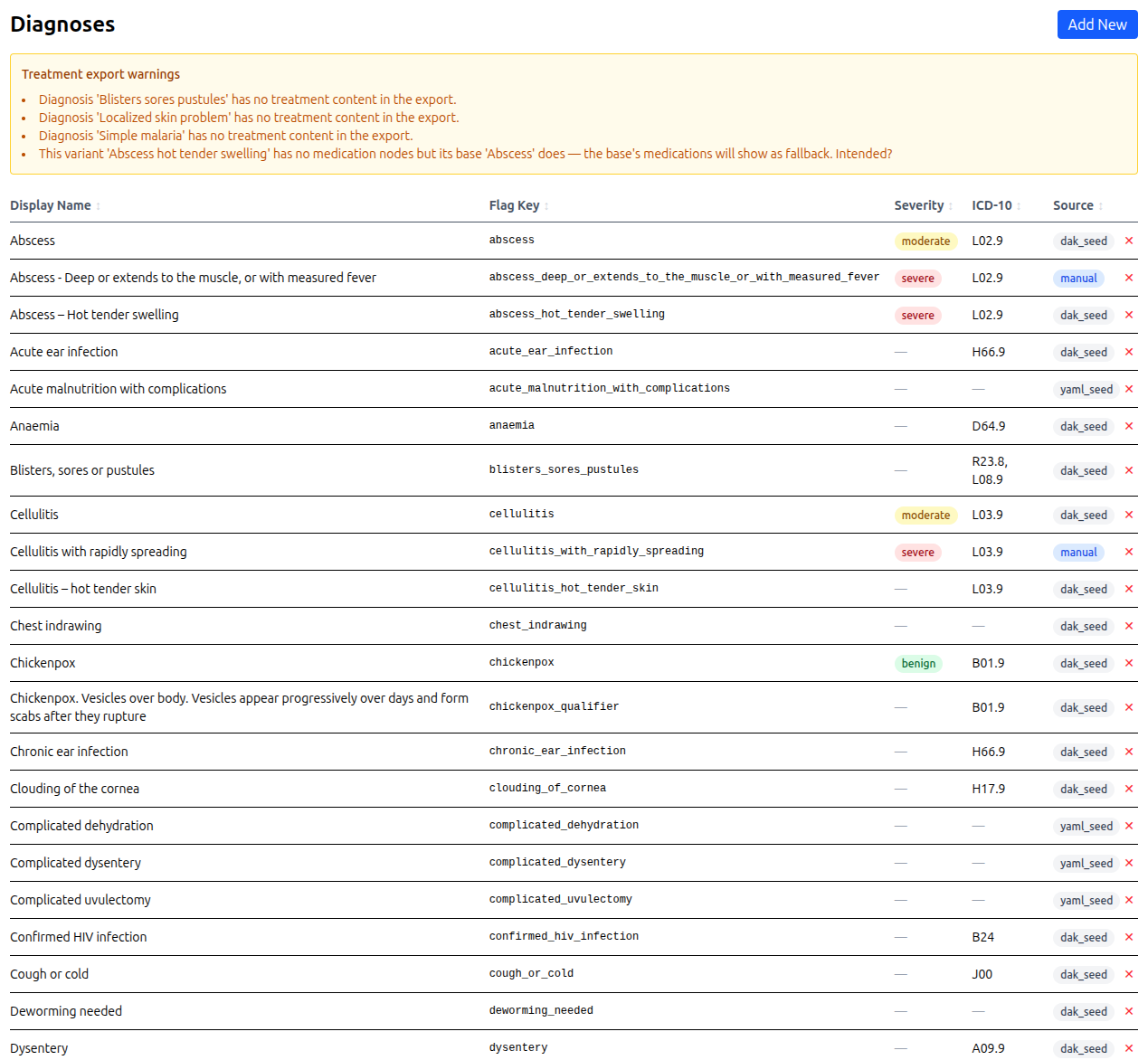This screenshot has width=1148, height=1060.
Task: Delete Confirmed HIV infection row
Action: 1129,937
